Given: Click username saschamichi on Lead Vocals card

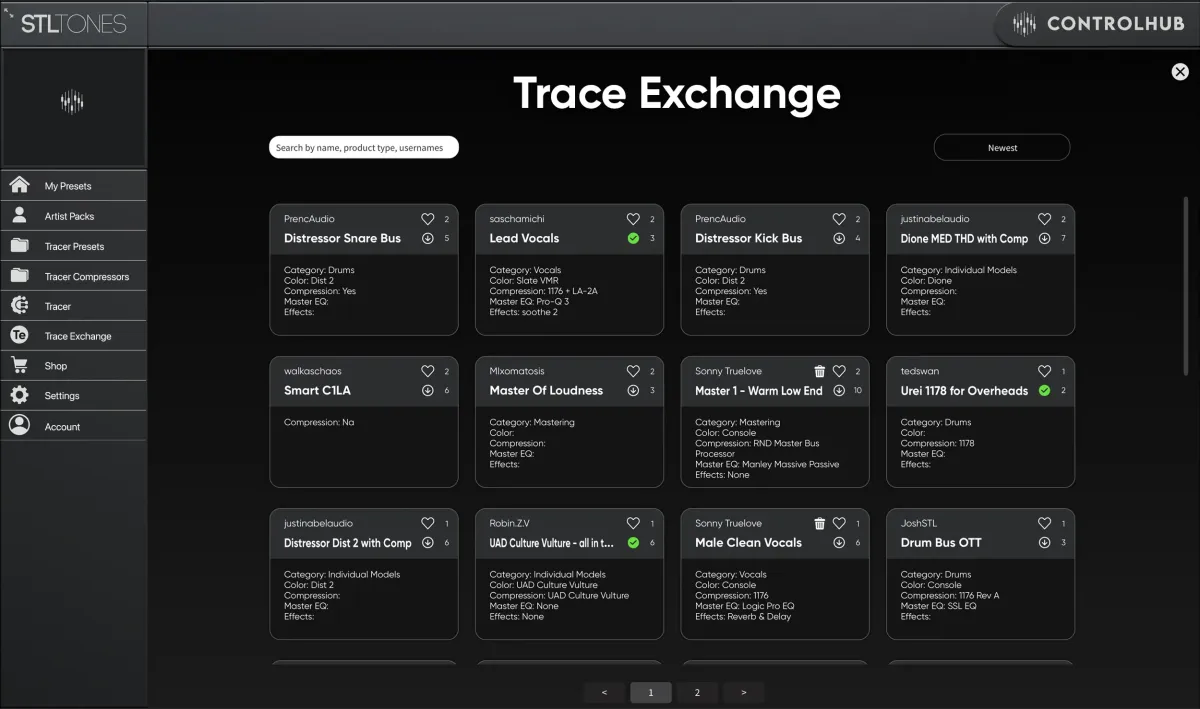Looking at the screenshot, I should [x=517, y=219].
